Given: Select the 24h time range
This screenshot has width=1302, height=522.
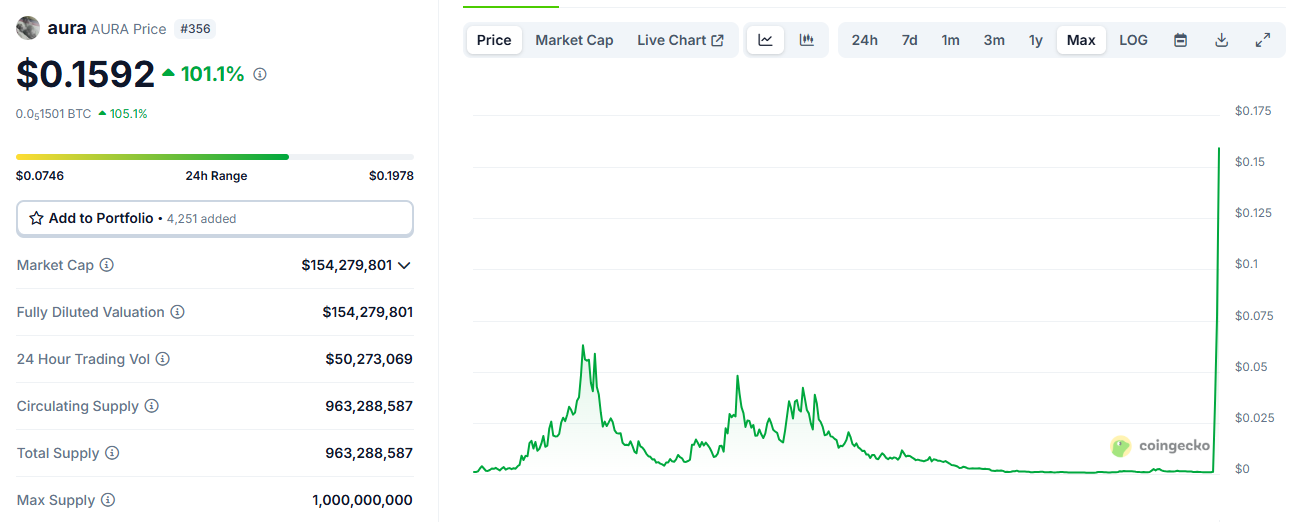Looking at the screenshot, I should tap(865, 40).
